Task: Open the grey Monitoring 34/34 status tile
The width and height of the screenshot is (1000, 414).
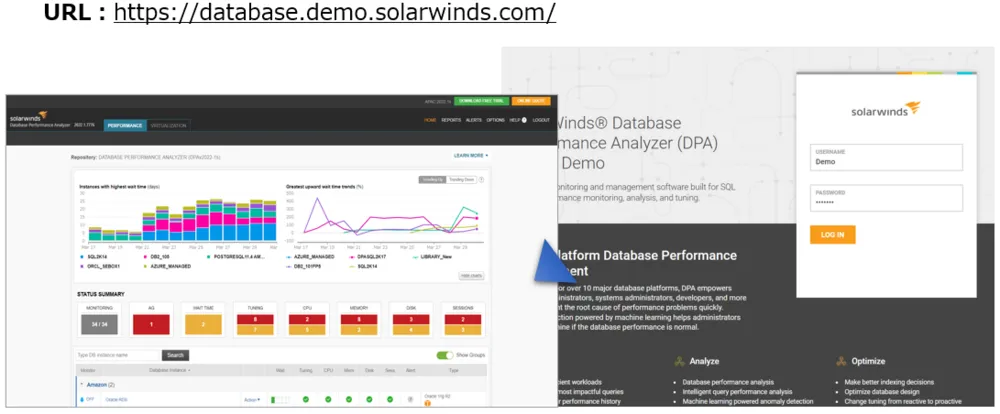Action: click(x=99, y=324)
